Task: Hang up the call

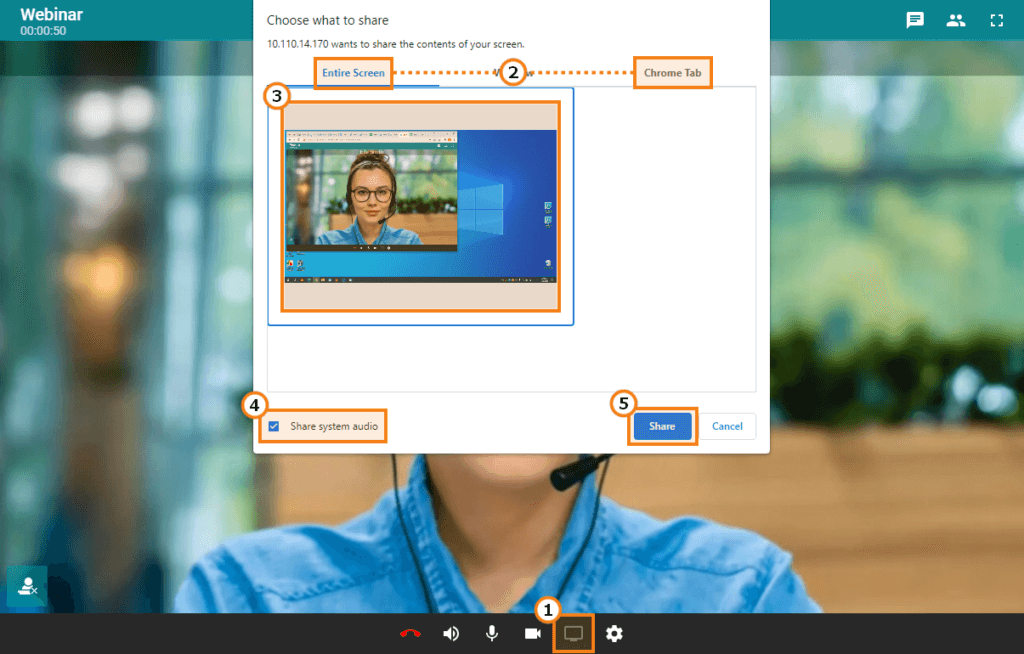Action: click(409, 633)
